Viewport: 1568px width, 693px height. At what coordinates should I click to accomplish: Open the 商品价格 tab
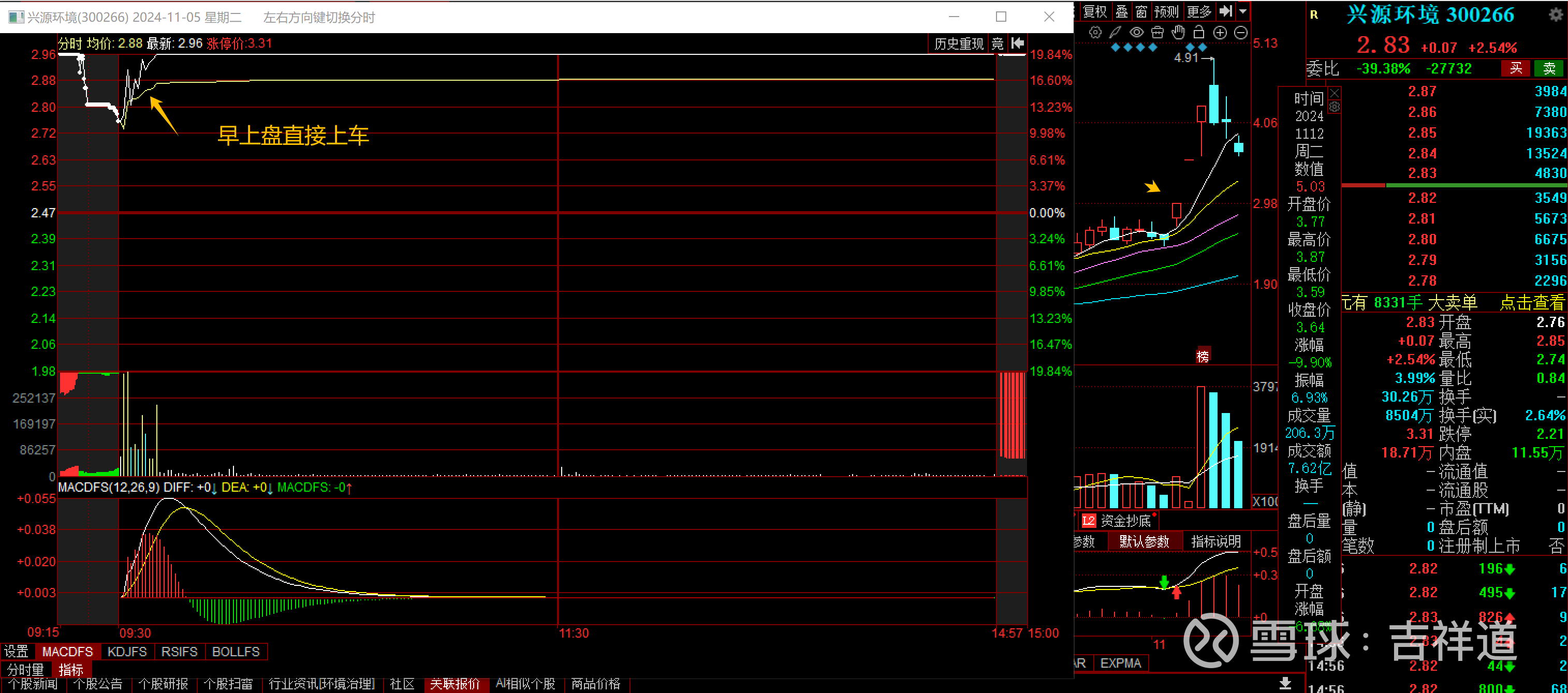click(596, 685)
